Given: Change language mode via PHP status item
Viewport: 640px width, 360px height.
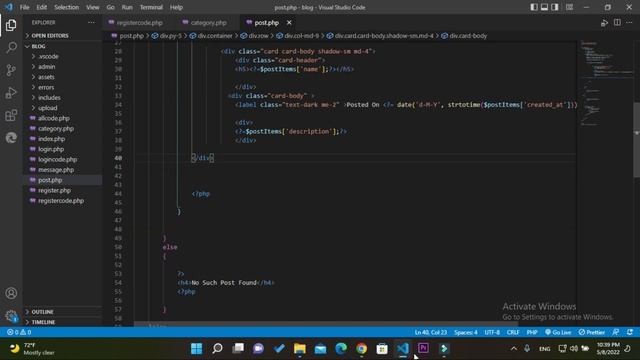Looking at the screenshot, I should pos(532,332).
